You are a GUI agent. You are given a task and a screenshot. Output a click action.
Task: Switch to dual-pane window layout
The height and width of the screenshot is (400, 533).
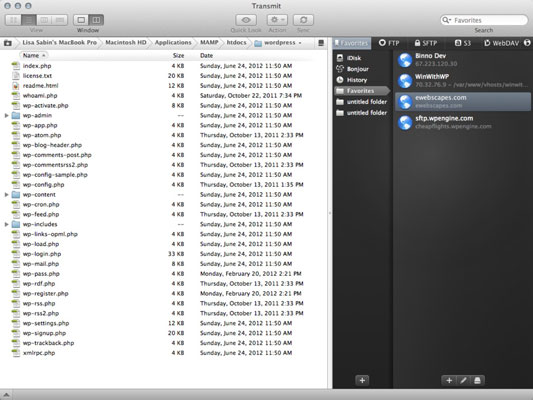pos(96,20)
